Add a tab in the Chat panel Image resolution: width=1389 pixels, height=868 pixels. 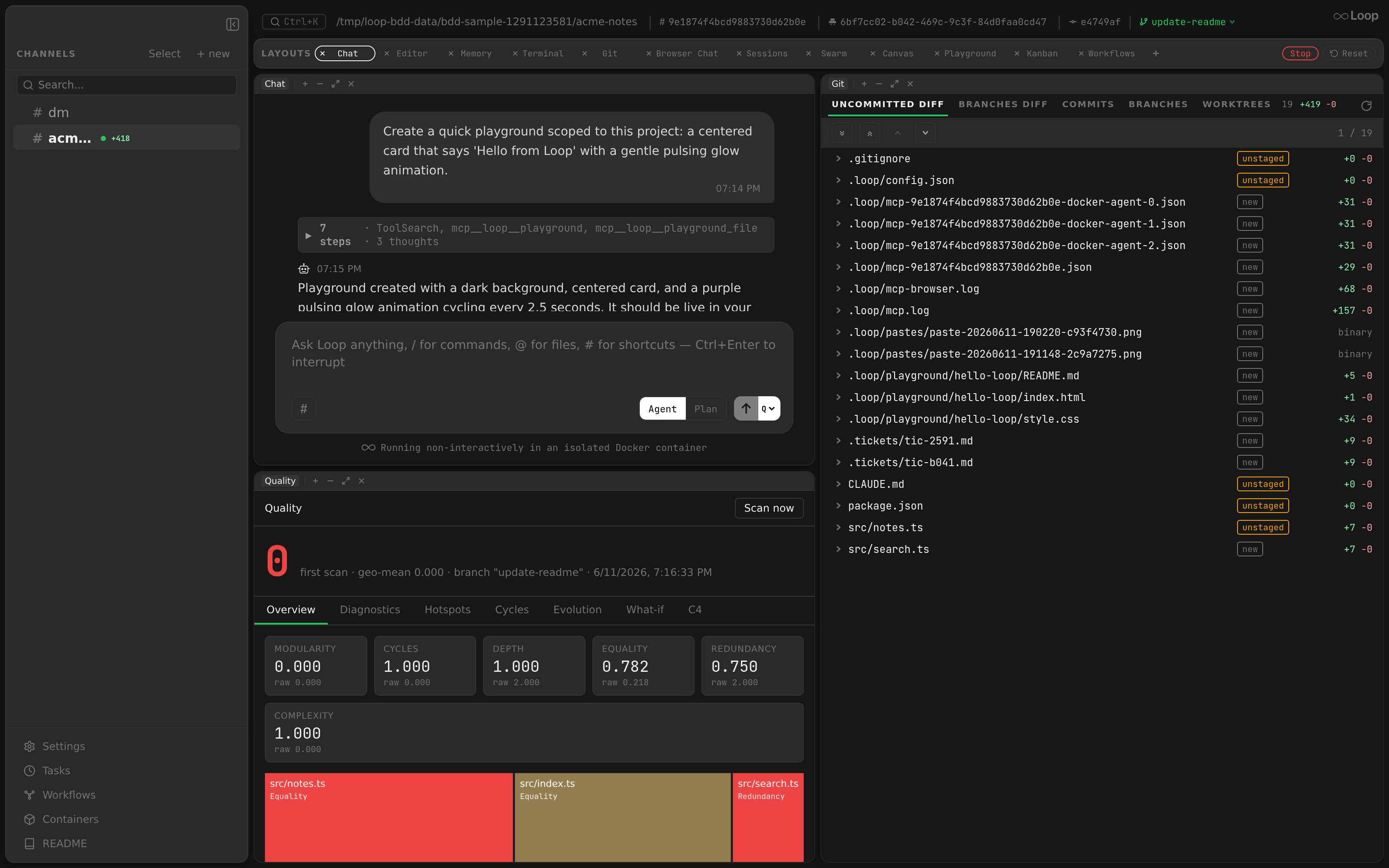point(305,84)
